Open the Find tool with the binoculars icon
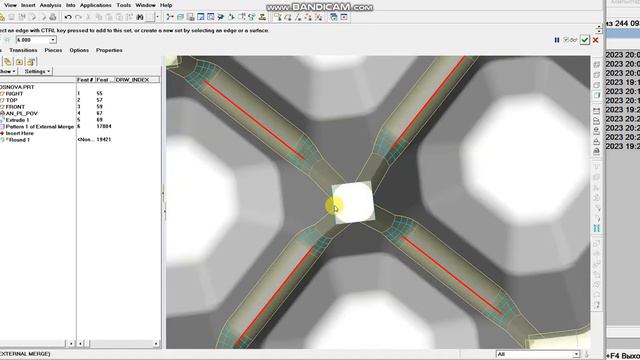 tap(140, 17)
